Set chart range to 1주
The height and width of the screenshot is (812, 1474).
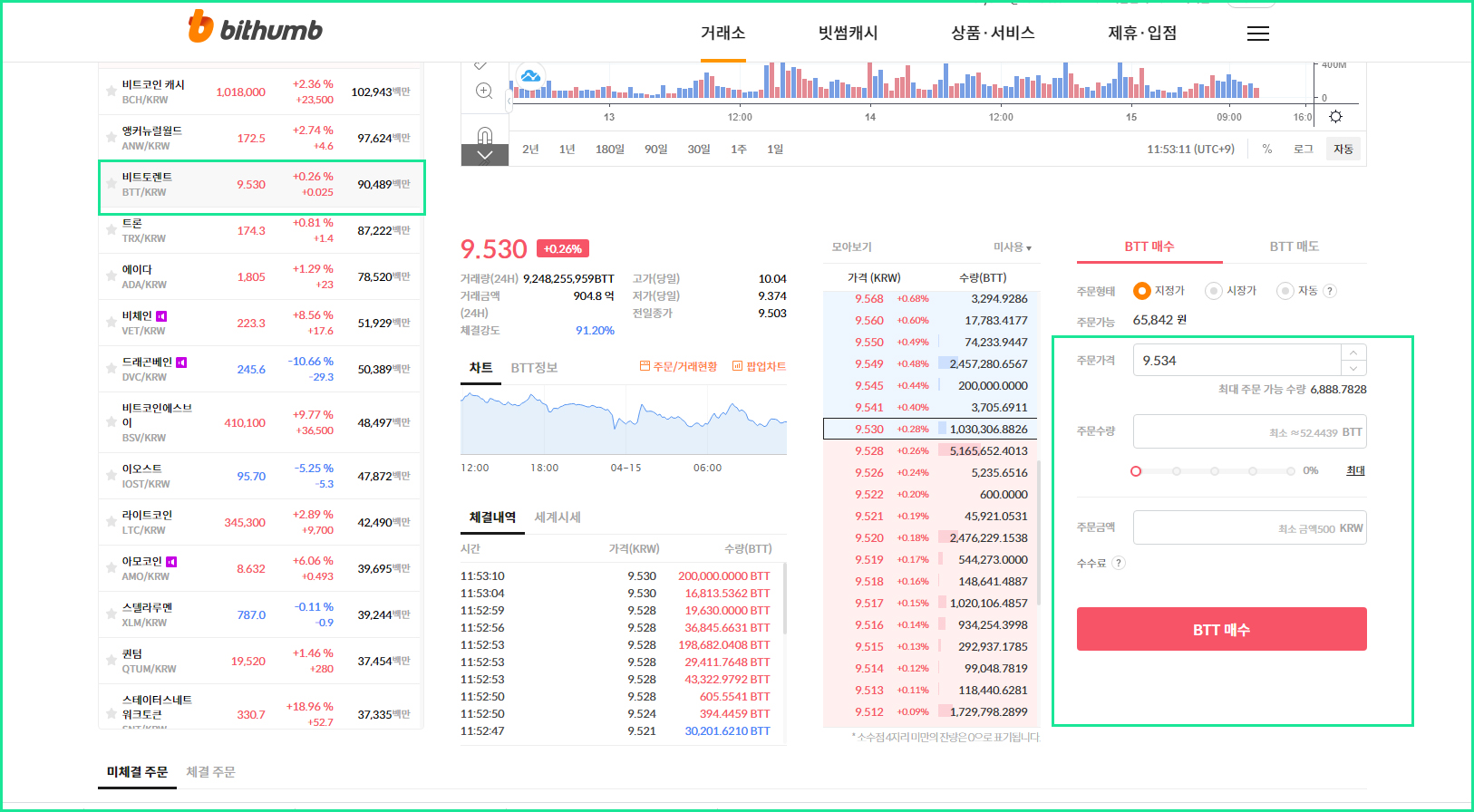pos(739,149)
